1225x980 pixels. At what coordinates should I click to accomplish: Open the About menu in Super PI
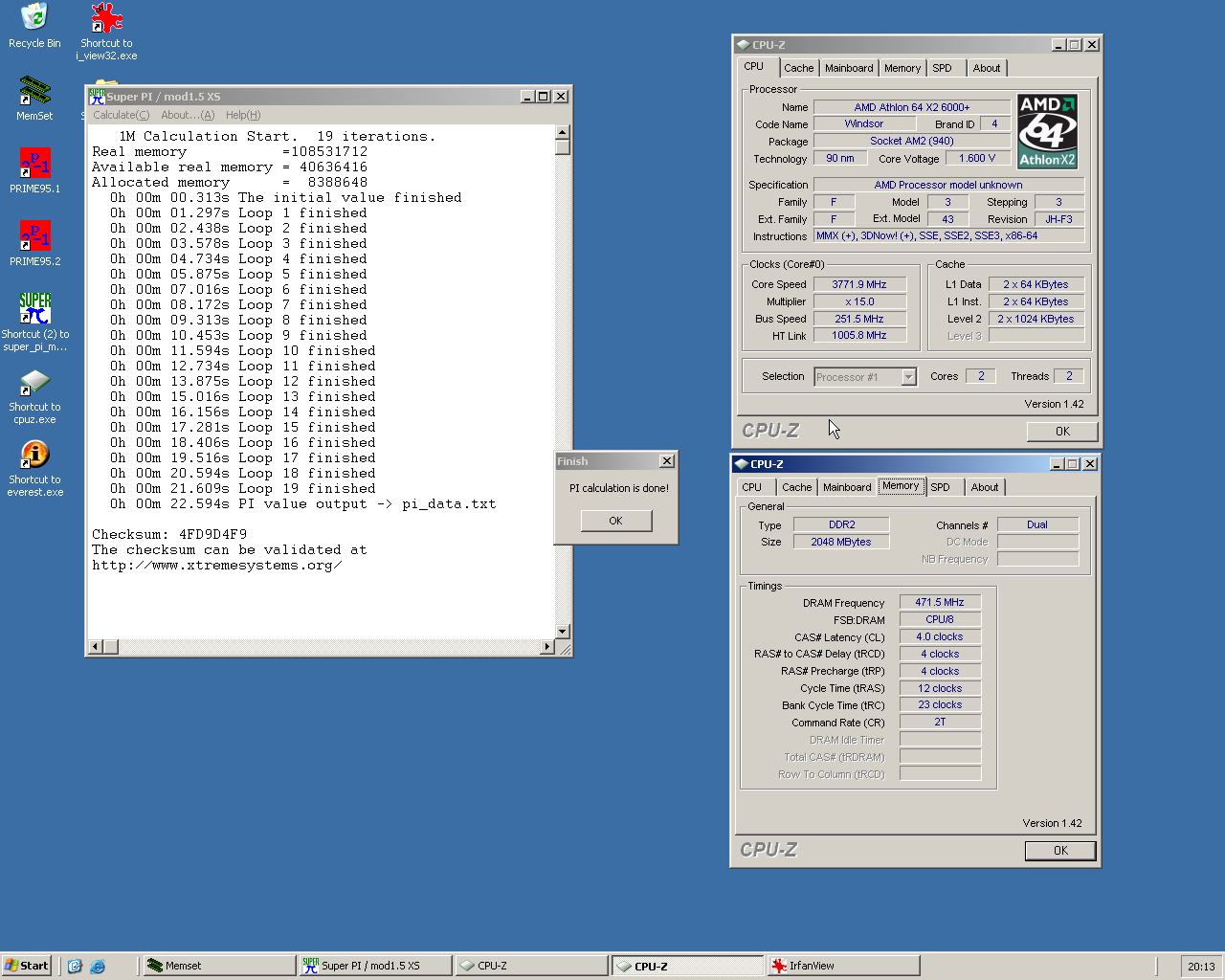click(188, 115)
